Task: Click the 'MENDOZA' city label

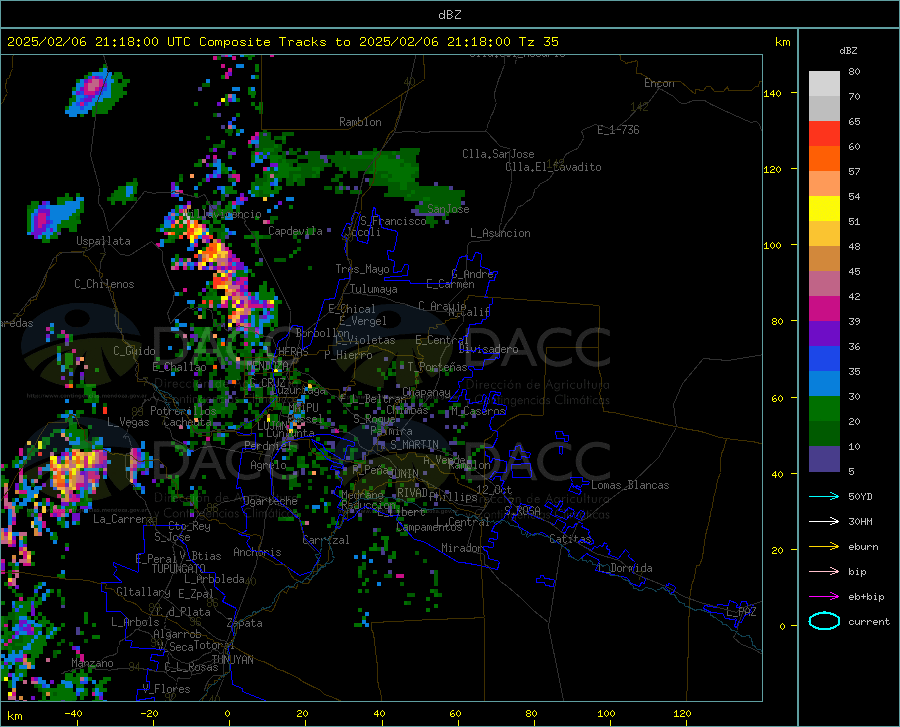Action: click(267, 366)
